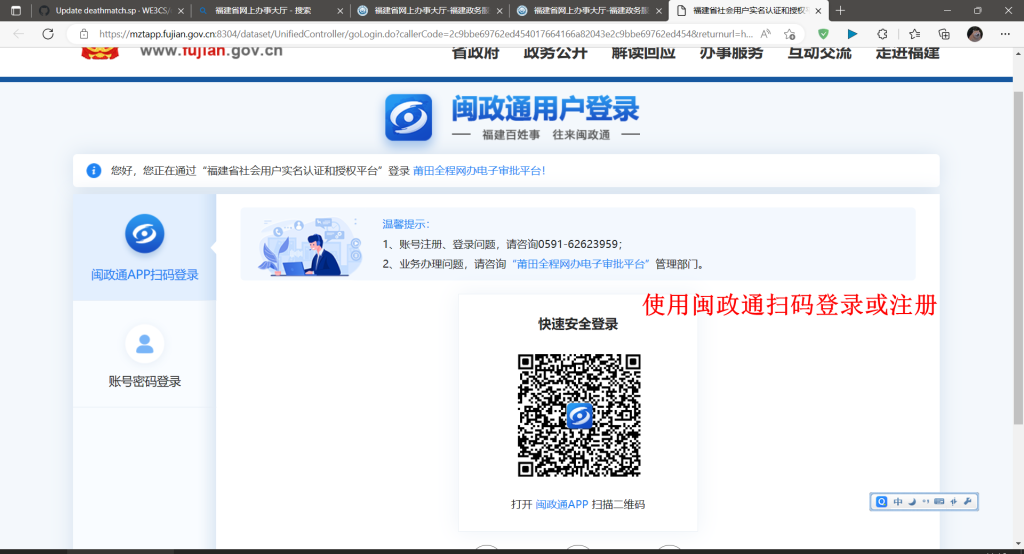Click the input bar toolbox icon
Screen dimensions: 1024x554
[x=953, y=502]
